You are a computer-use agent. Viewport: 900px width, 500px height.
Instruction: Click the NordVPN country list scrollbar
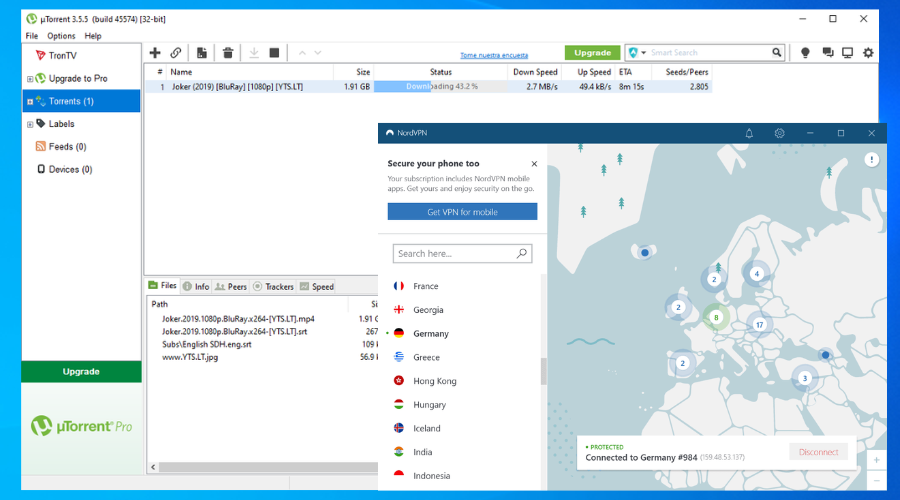(x=543, y=371)
